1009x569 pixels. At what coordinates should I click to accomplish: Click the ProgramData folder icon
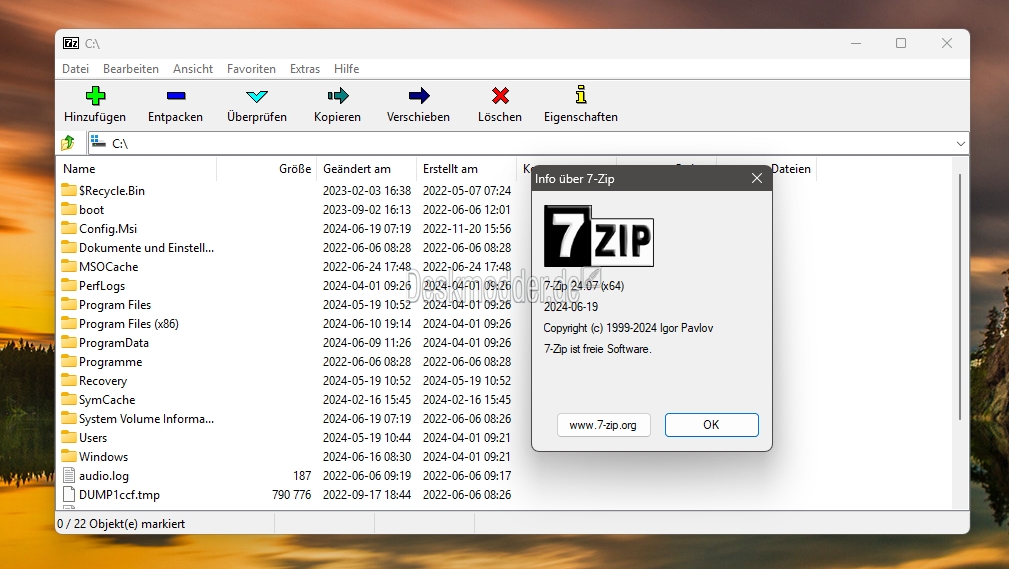(69, 342)
